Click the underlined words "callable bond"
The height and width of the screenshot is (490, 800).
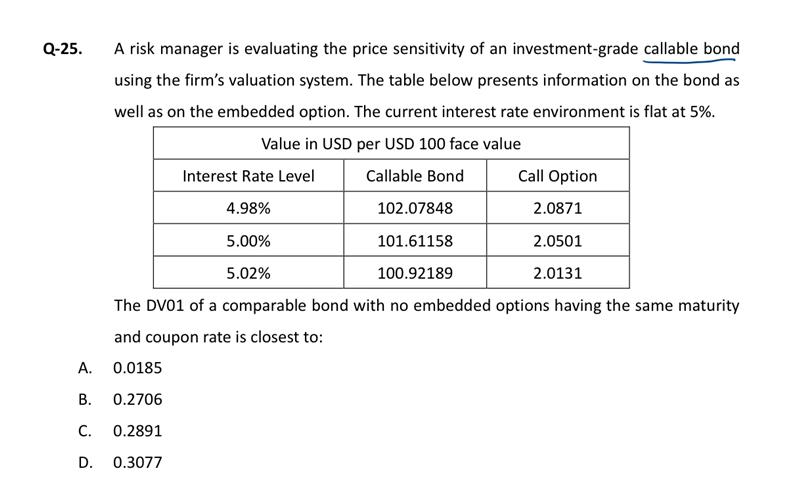691,48
